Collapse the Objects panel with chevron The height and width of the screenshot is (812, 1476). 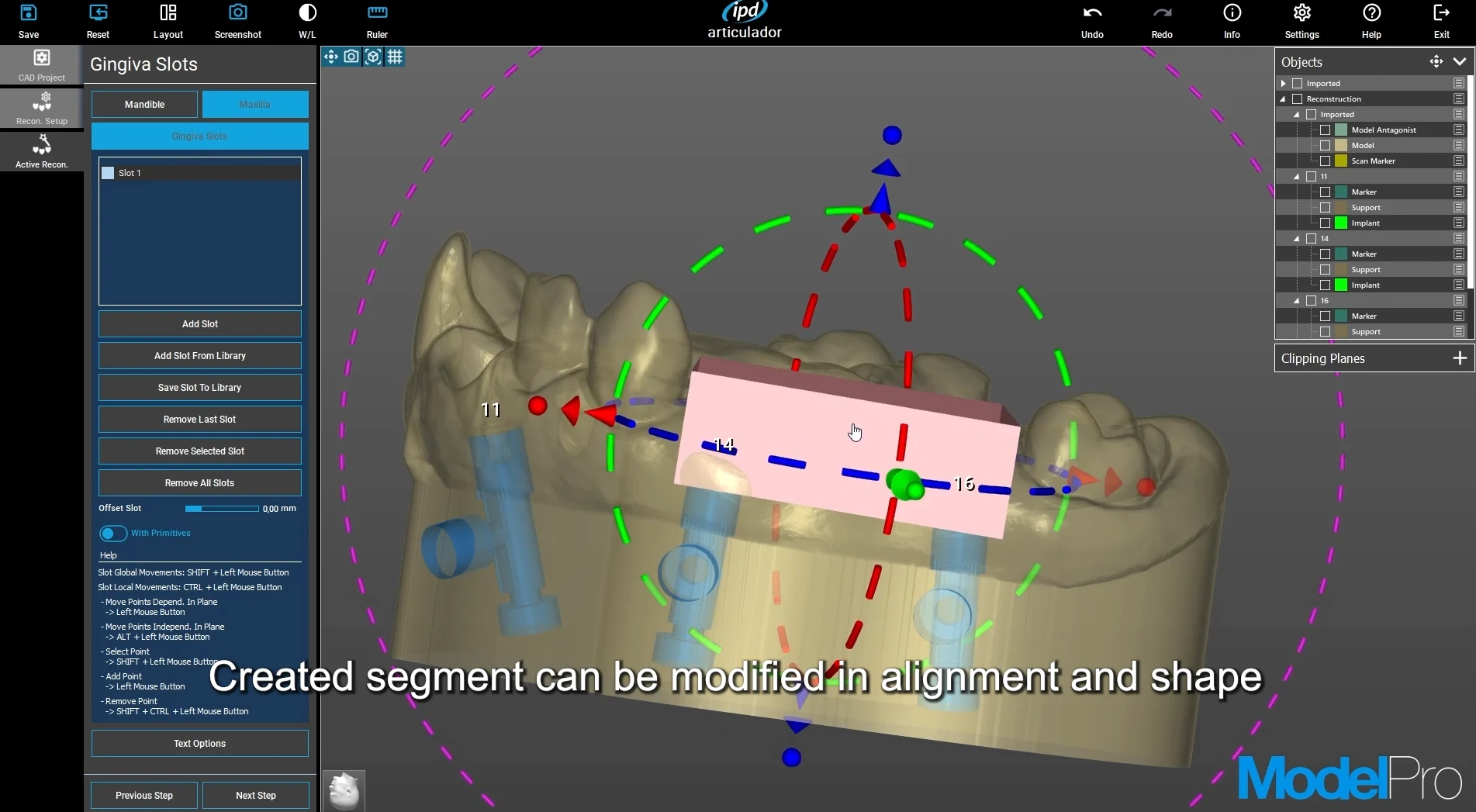tap(1460, 61)
